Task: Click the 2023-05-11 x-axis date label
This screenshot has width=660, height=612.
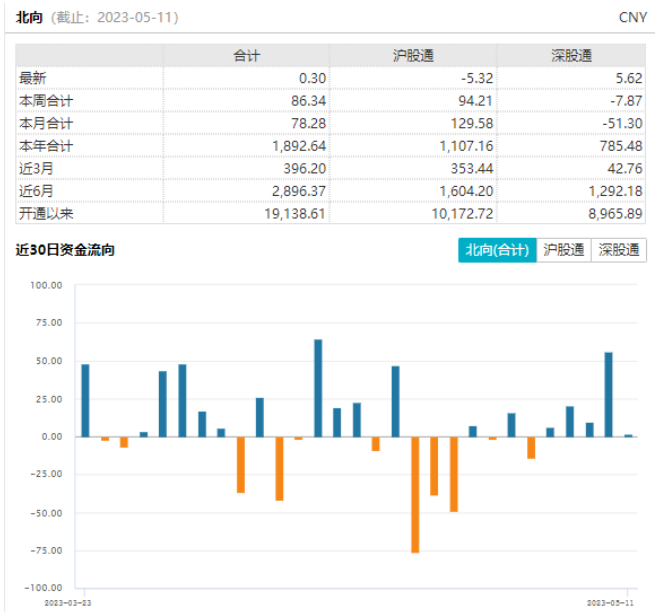Action: [610, 603]
